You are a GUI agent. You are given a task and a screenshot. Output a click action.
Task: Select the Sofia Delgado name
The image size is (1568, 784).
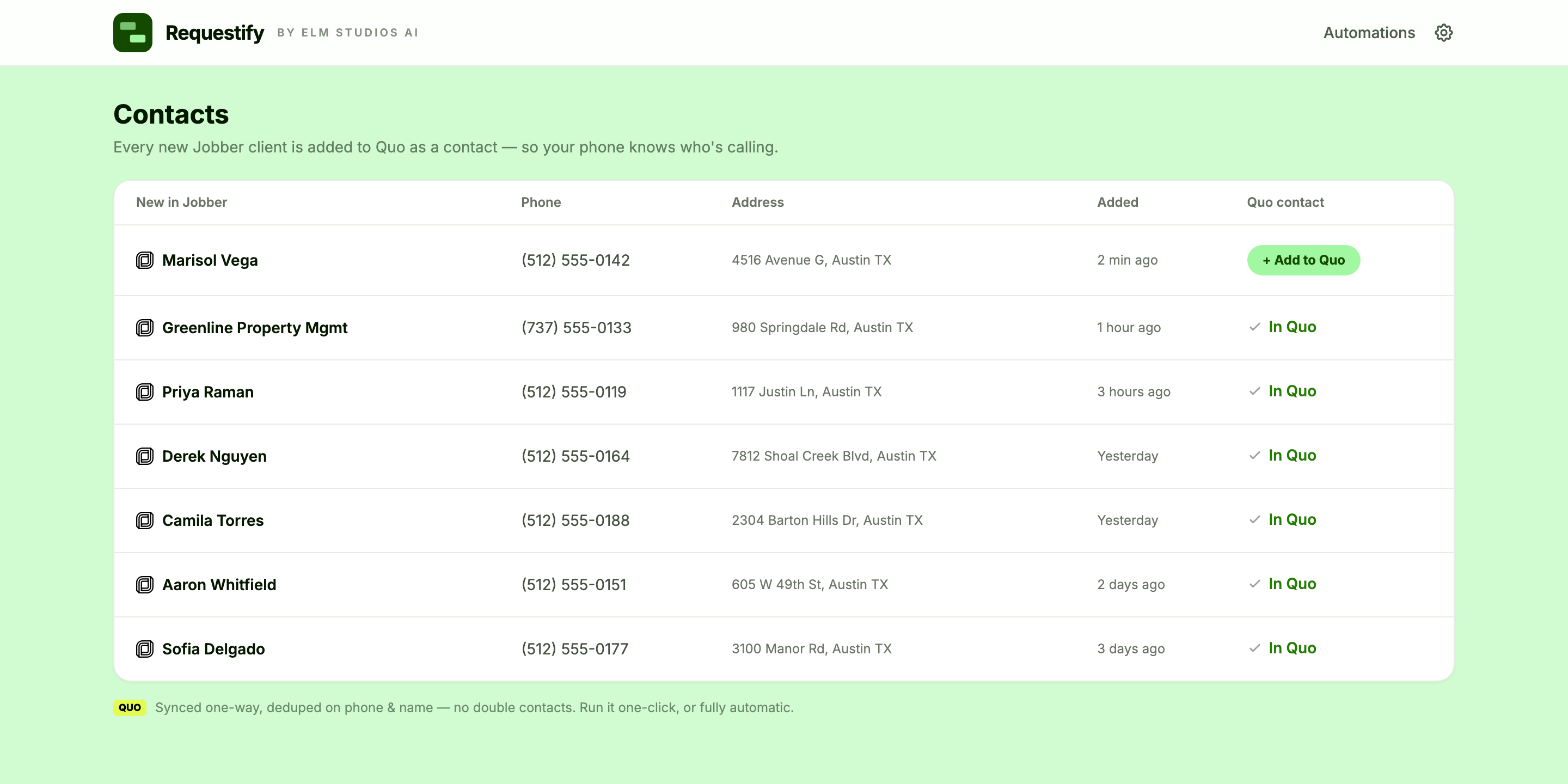pos(213,649)
